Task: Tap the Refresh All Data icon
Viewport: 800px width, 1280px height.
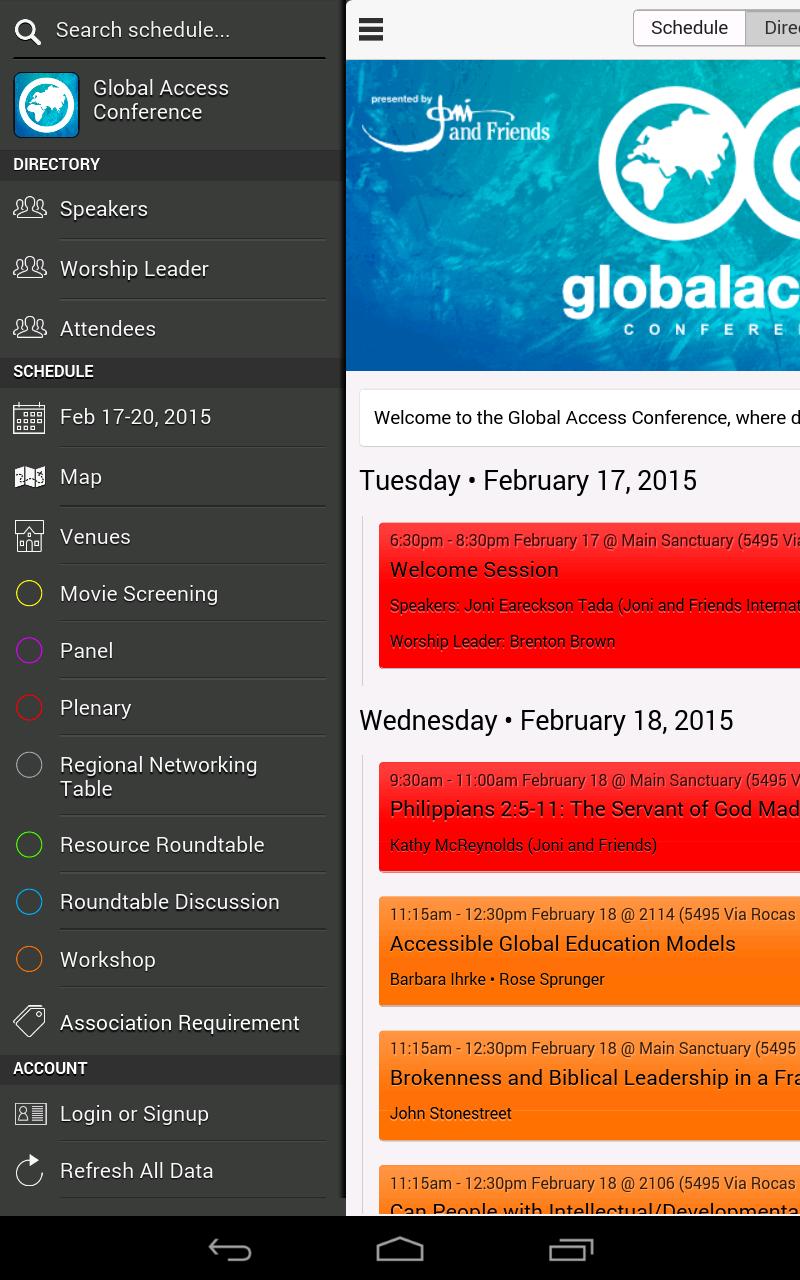Action: [x=29, y=1170]
